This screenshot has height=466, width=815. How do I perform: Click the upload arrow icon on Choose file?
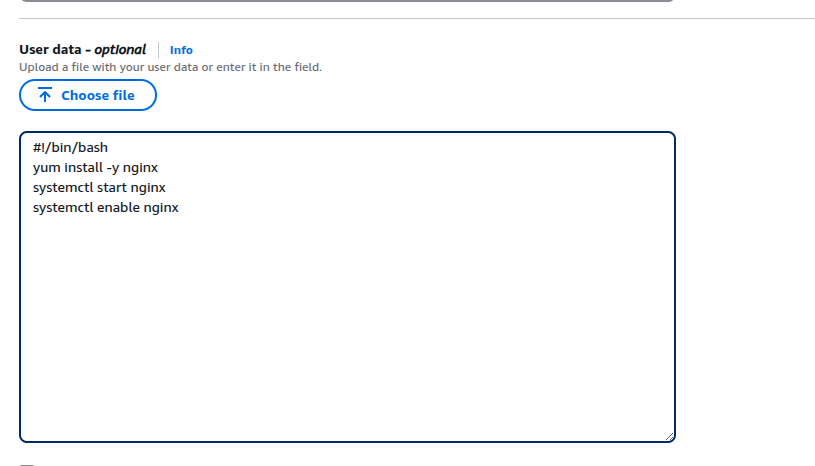tap(45, 95)
